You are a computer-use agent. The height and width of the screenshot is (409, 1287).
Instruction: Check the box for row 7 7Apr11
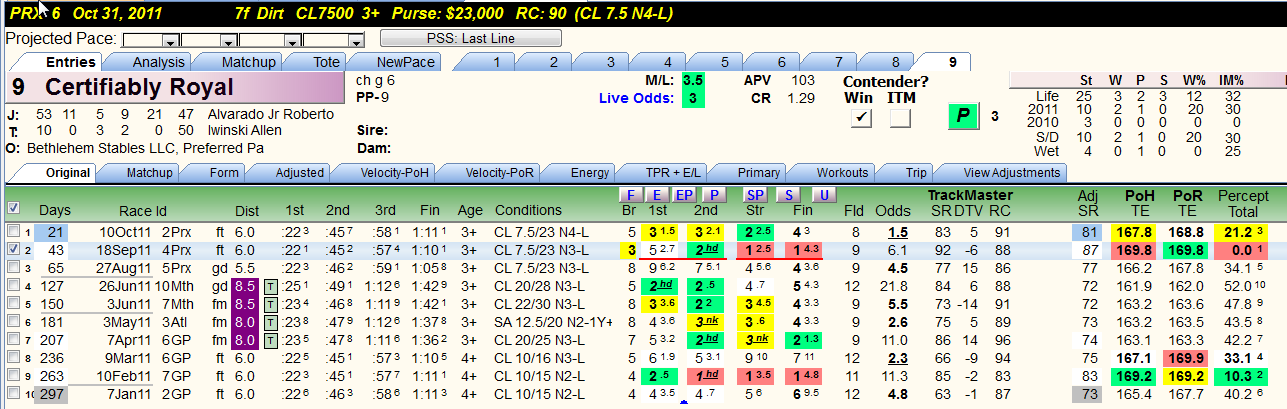tap(13, 339)
